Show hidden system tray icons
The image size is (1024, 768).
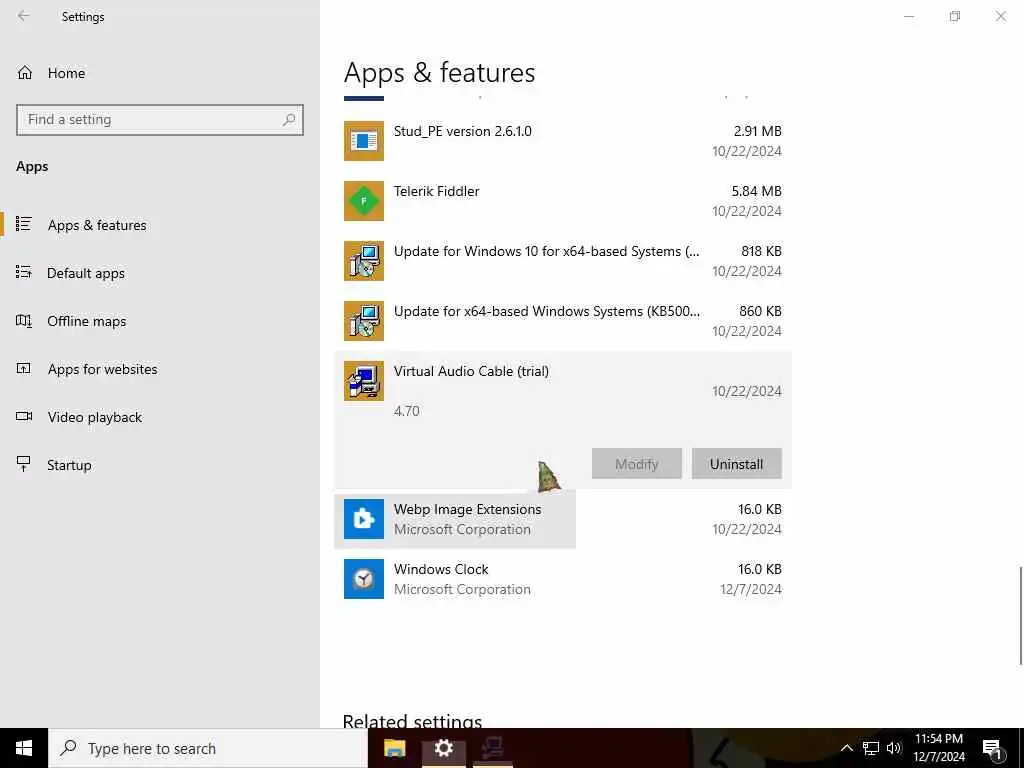846,748
